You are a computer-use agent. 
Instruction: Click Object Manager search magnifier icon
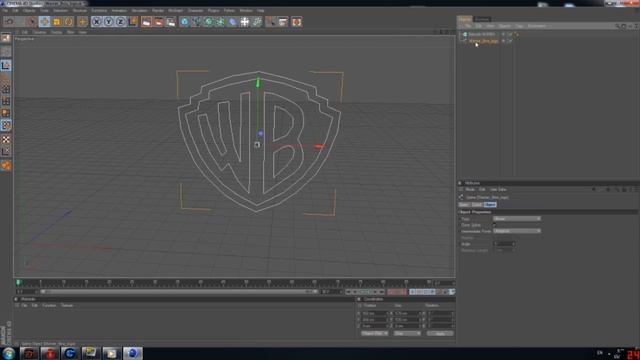[617, 26]
